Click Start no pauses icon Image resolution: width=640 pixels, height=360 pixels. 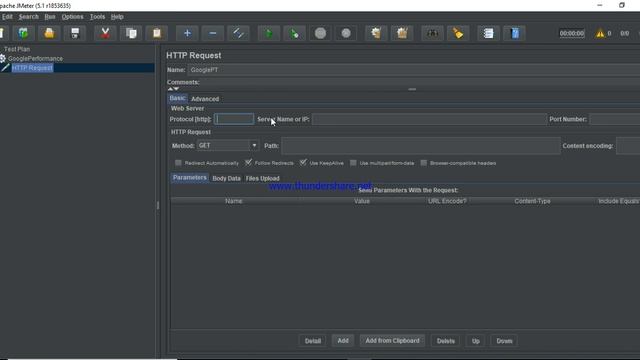coord(294,33)
